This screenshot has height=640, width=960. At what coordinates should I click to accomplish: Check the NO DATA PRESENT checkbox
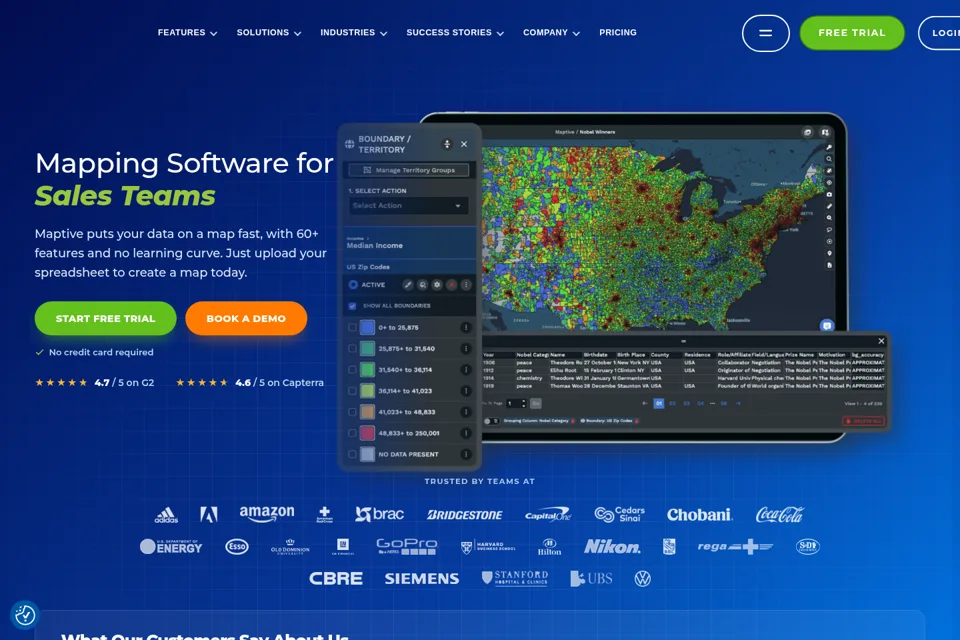(352, 454)
